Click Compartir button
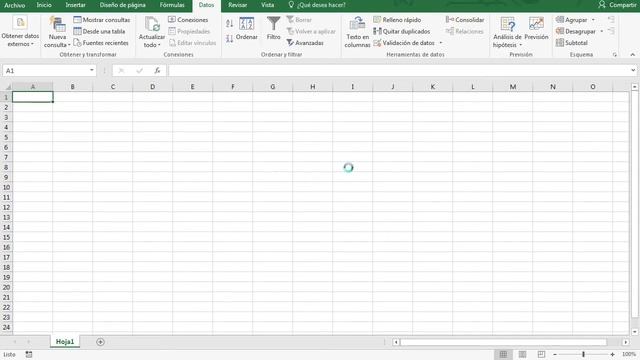Viewport: 640px width, 360px height. (618, 5)
